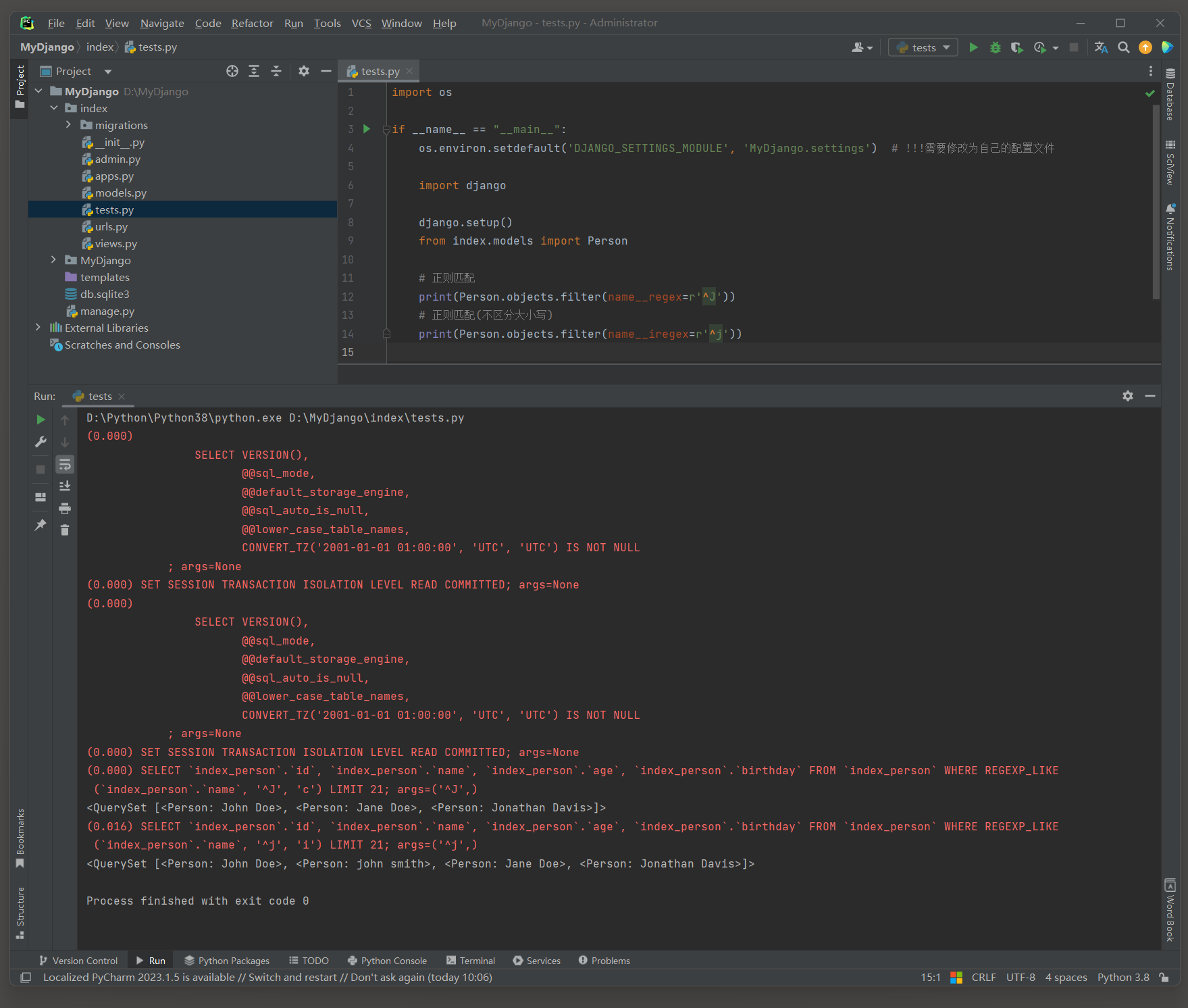Viewport: 1188px width, 1008px height.
Task: Collapse the index folder
Action: click(54, 108)
